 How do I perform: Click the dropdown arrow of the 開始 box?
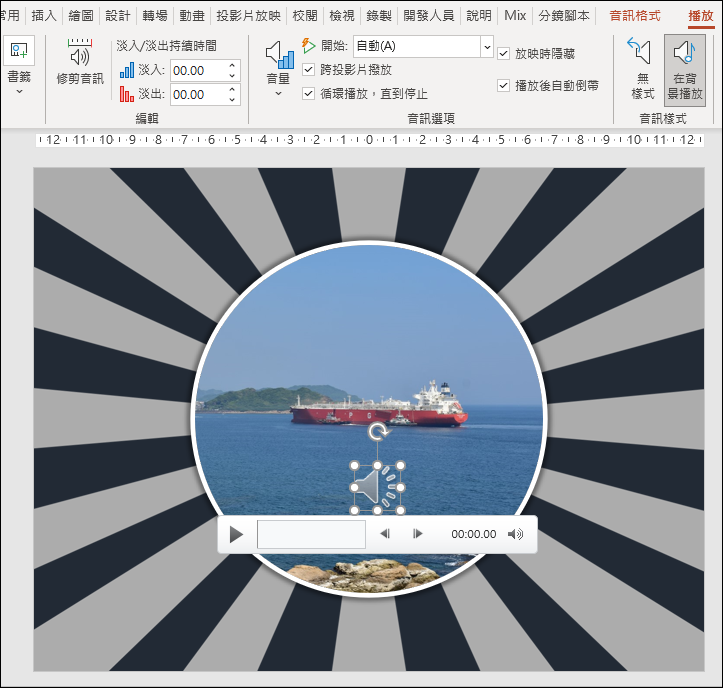(x=487, y=46)
